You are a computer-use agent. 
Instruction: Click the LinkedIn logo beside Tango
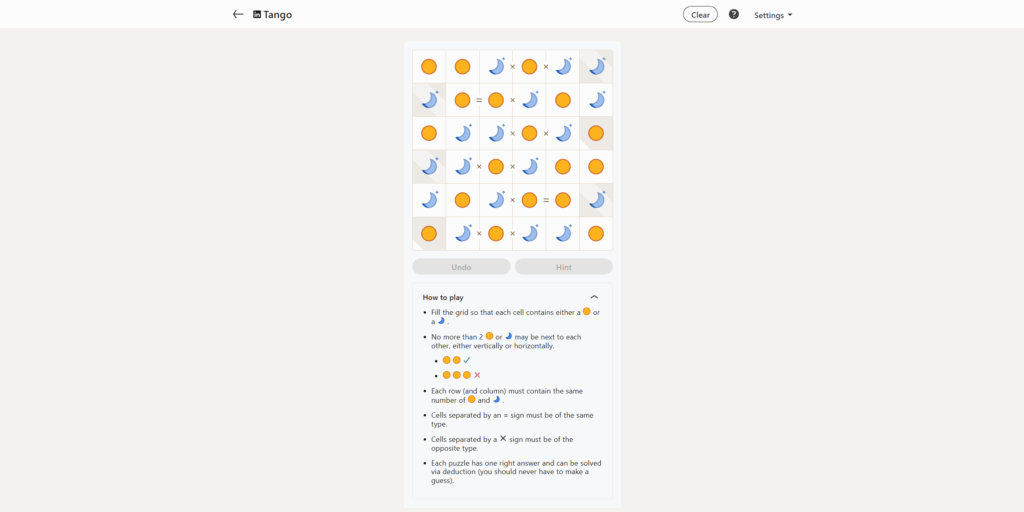pyautogui.click(x=257, y=15)
